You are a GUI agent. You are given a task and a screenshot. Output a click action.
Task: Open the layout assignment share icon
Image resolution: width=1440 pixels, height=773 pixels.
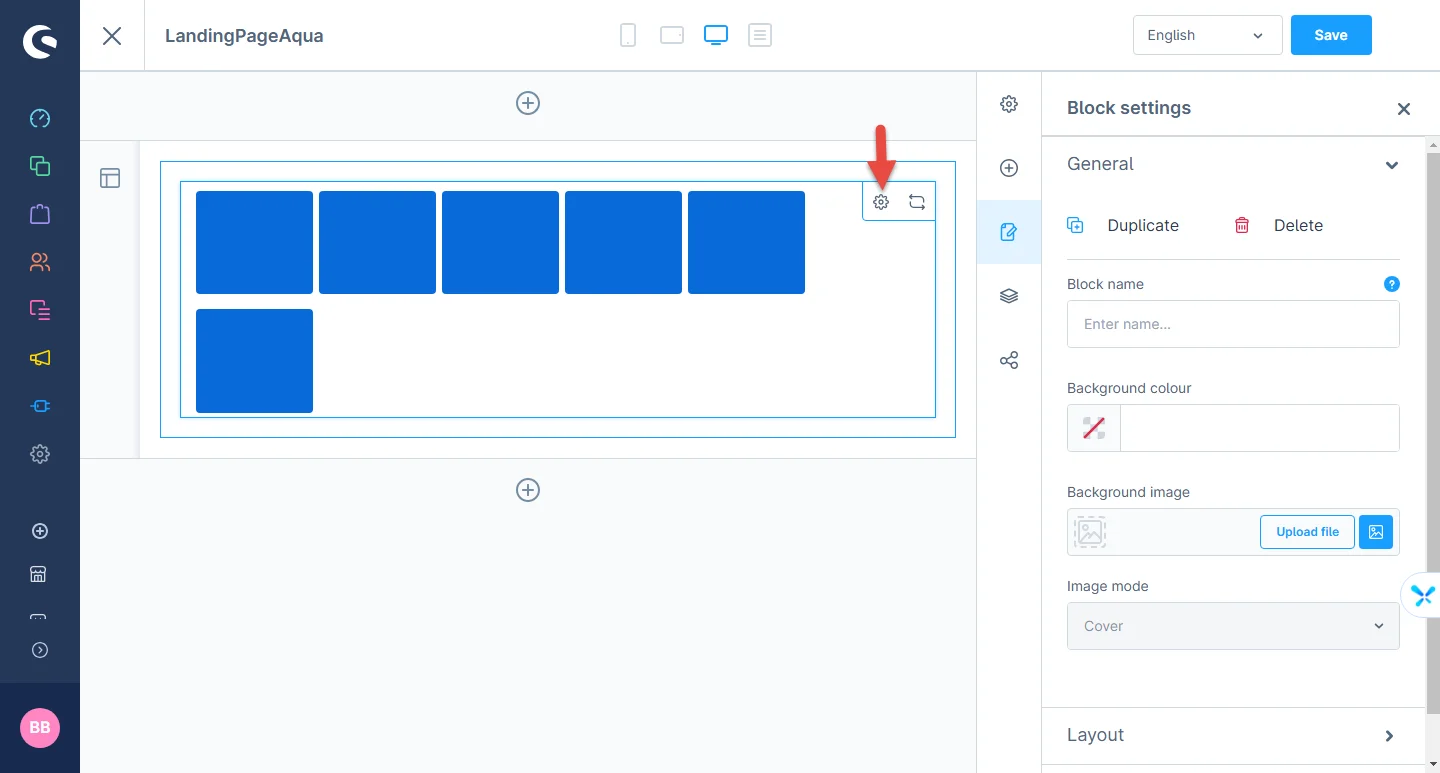click(1009, 360)
